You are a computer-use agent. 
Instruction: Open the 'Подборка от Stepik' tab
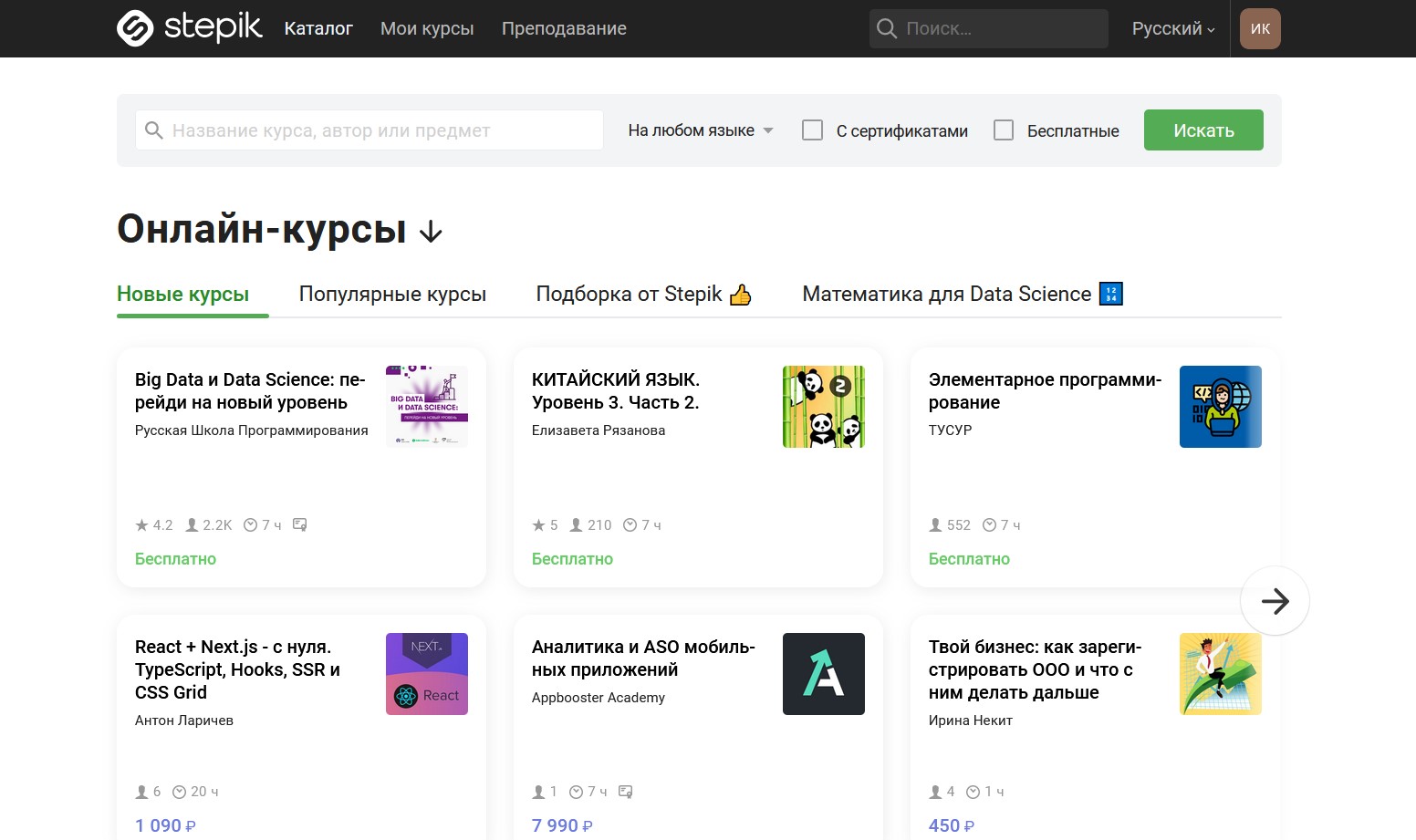[643, 294]
